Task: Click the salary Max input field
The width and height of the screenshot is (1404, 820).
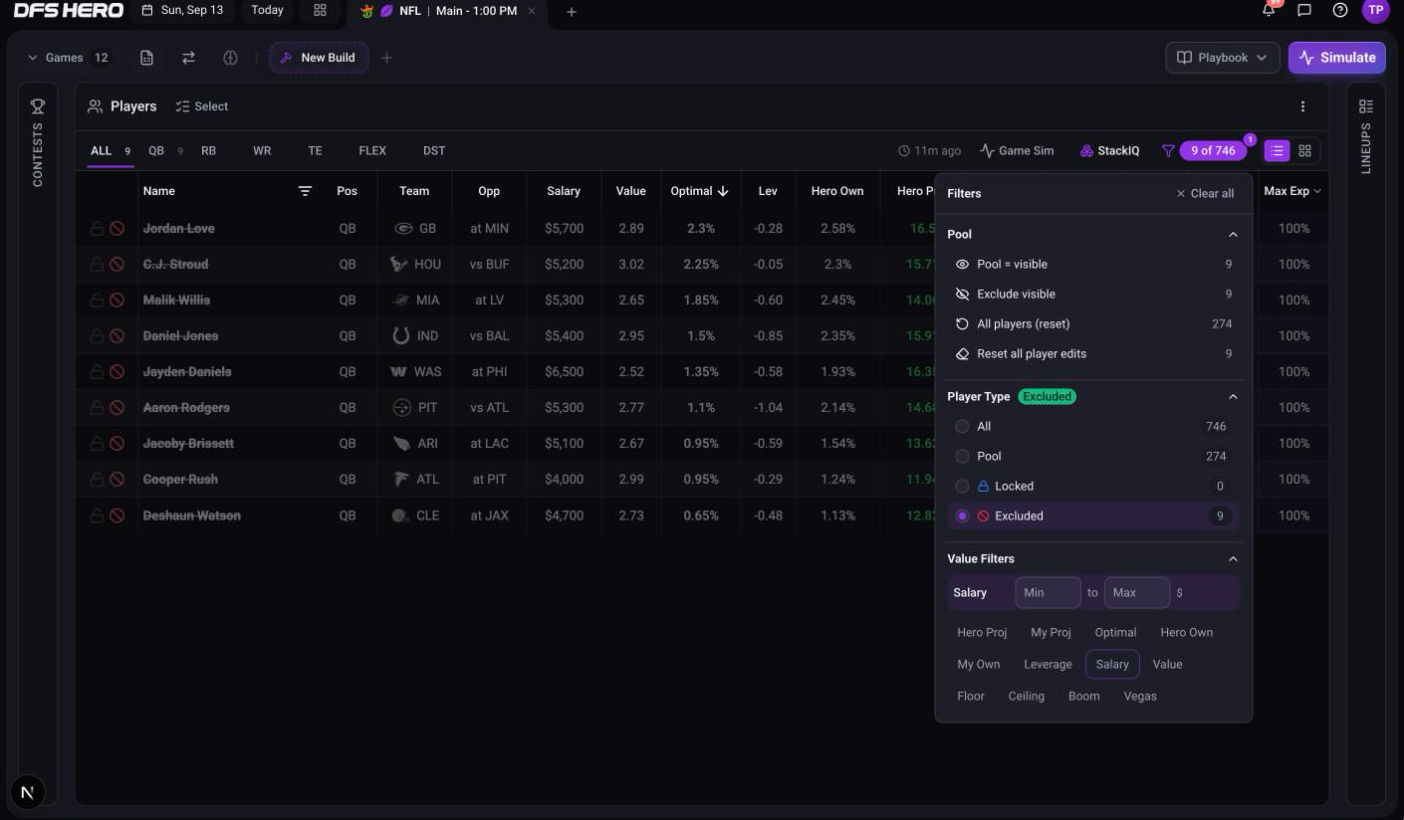Action: point(1137,593)
